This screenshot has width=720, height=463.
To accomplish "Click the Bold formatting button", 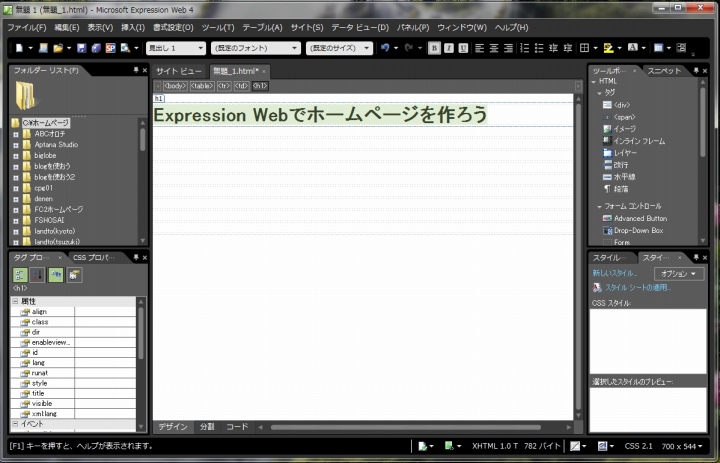I will point(434,48).
